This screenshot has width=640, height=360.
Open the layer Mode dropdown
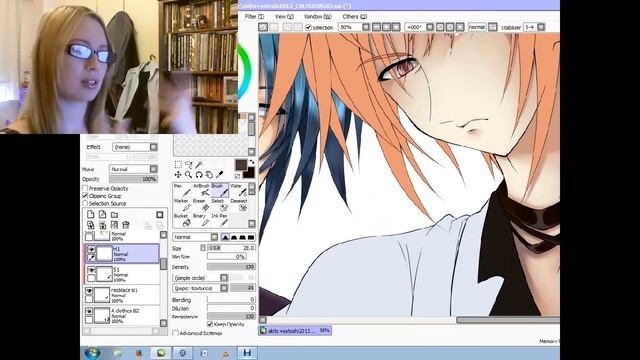click(133, 169)
